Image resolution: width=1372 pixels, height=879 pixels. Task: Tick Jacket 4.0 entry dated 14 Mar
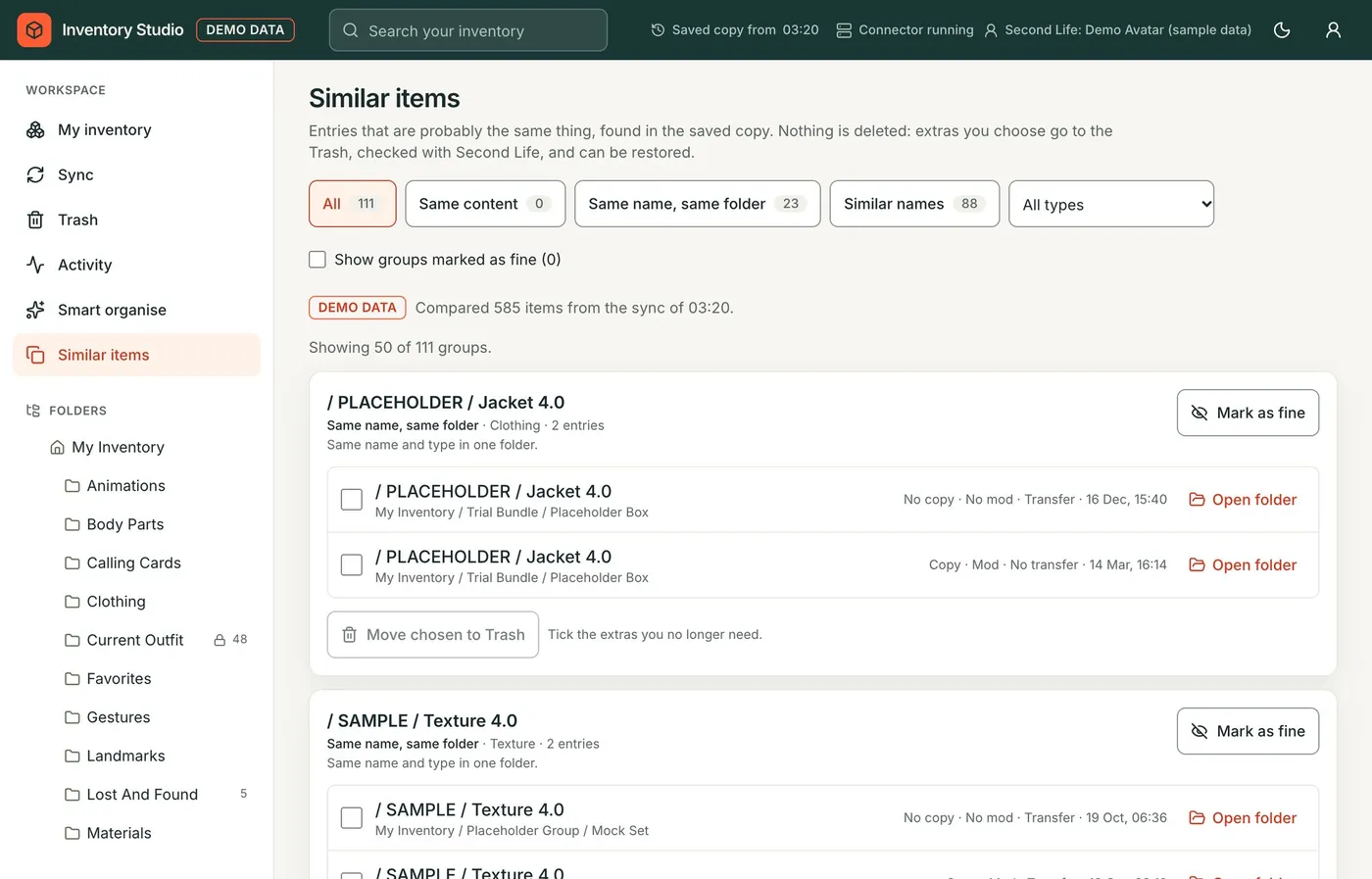pos(352,565)
